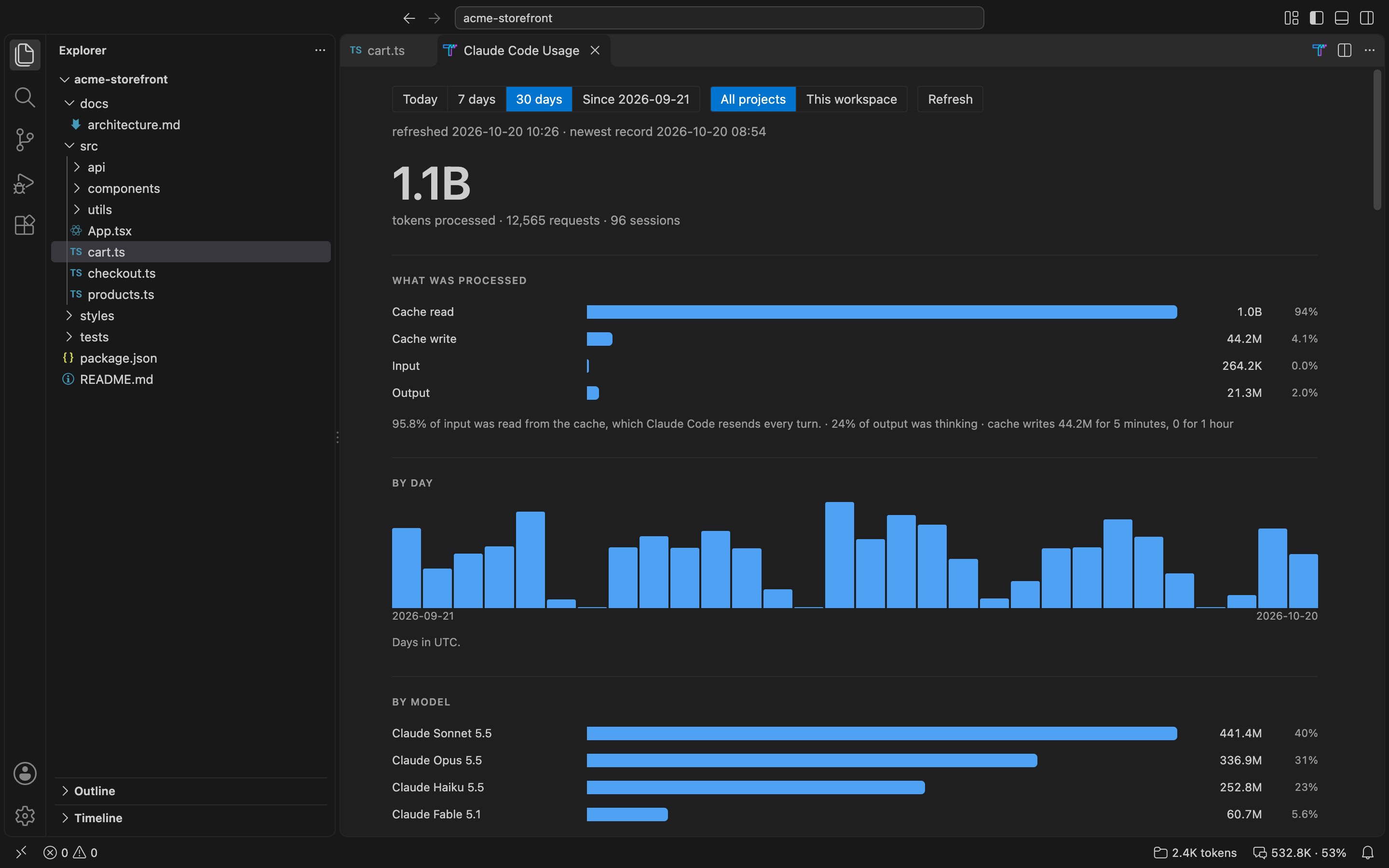
Task: Collapse the docs folder
Action: click(x=191, y=103)
